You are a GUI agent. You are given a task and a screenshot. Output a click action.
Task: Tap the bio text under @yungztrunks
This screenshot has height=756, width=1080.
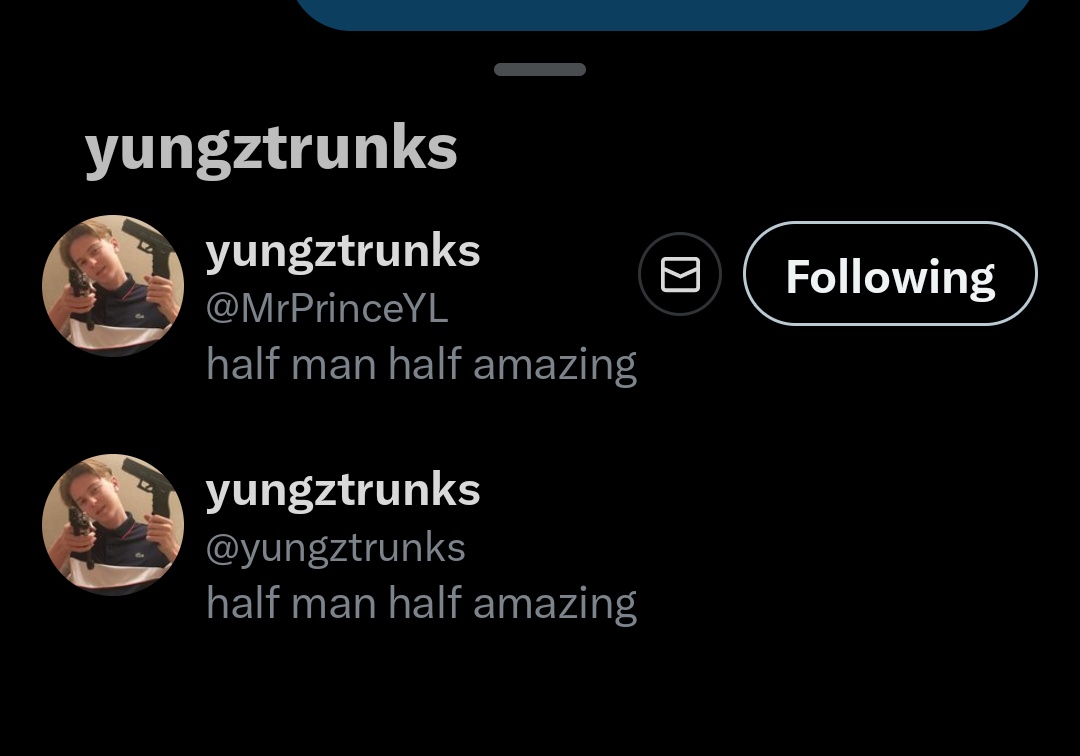point(421,603)
